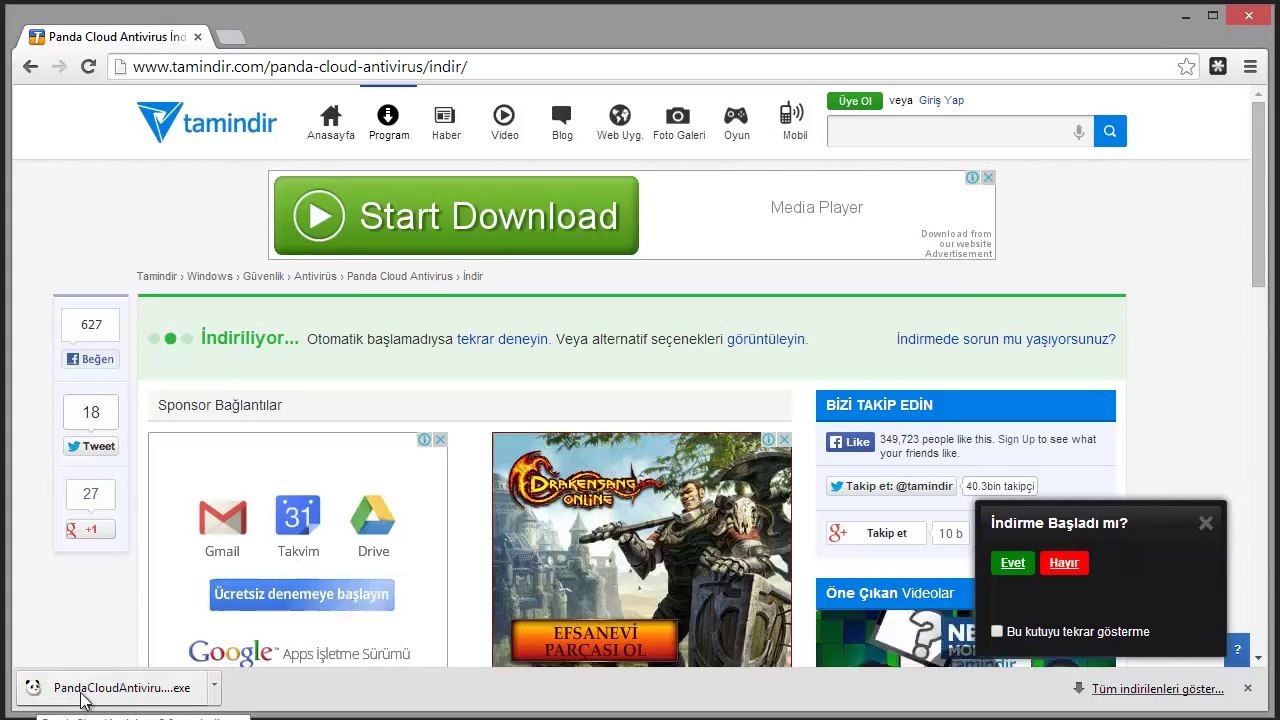Viewport: 1280px width, 720px height.
Task: Click Antivirüs in the breadcrumb
Action: (x=315, y=276)
